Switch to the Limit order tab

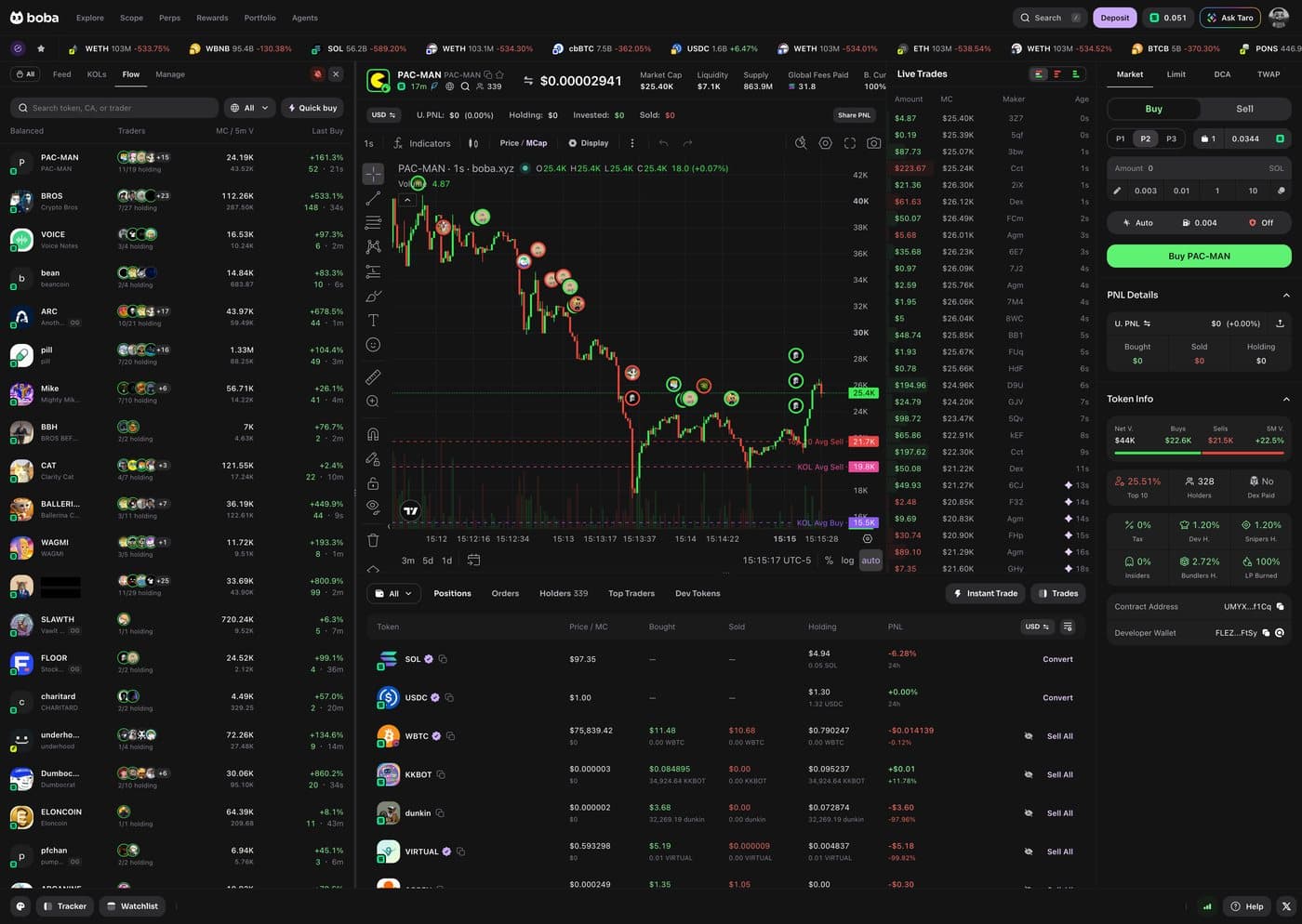(1176, 74)
